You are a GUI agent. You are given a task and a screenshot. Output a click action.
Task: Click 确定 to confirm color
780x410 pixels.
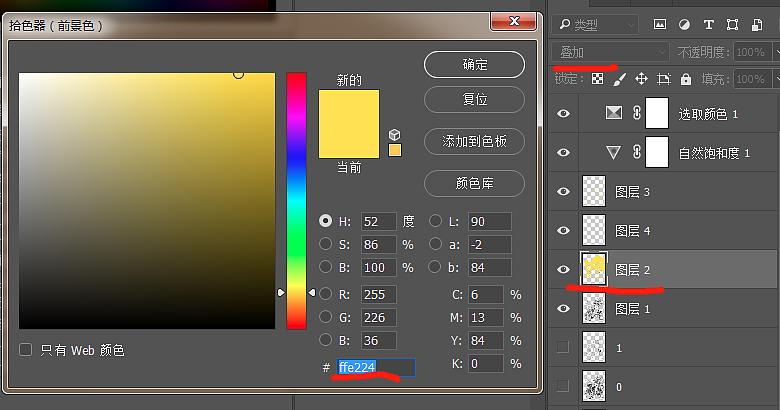click(x=474, y=64)
